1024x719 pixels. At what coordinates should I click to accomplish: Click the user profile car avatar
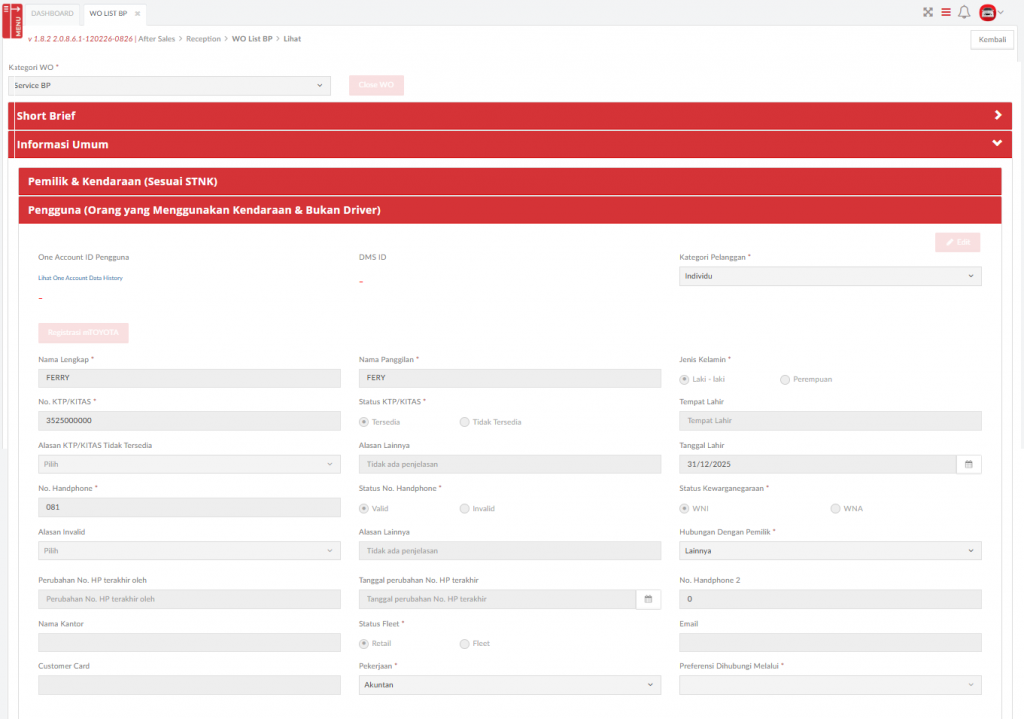click(x=987, y=13)
